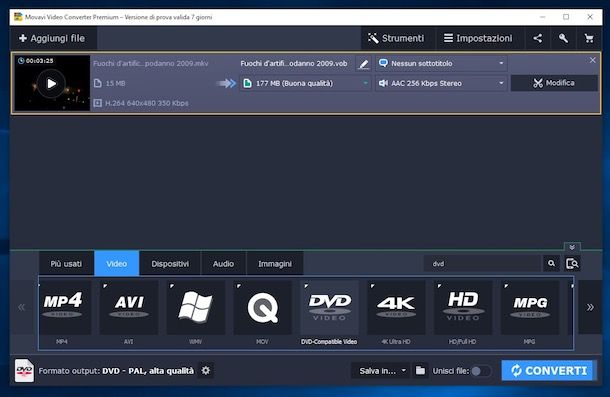Click the DVD output format icon at bottom left
The height and width of the screenshot is (397, 610).
pyautogui.click(x=24, y=371)
